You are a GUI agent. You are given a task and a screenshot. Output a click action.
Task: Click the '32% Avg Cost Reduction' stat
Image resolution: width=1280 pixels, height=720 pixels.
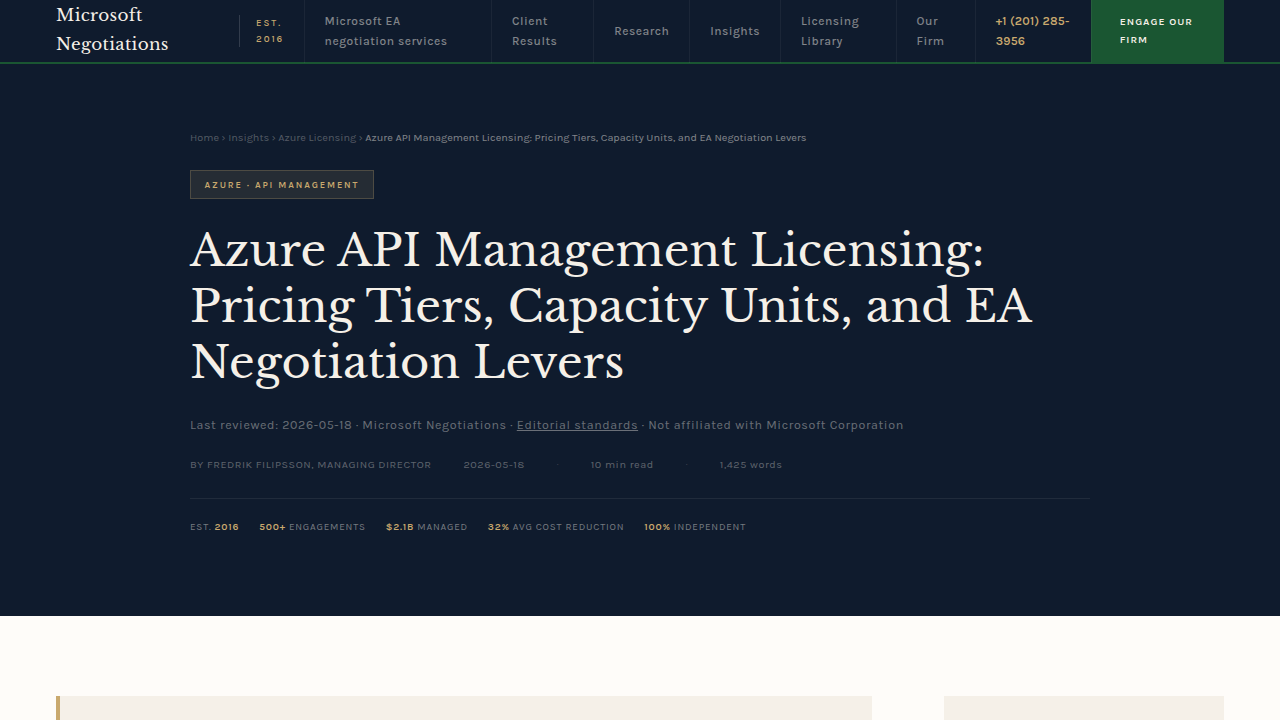556,527
